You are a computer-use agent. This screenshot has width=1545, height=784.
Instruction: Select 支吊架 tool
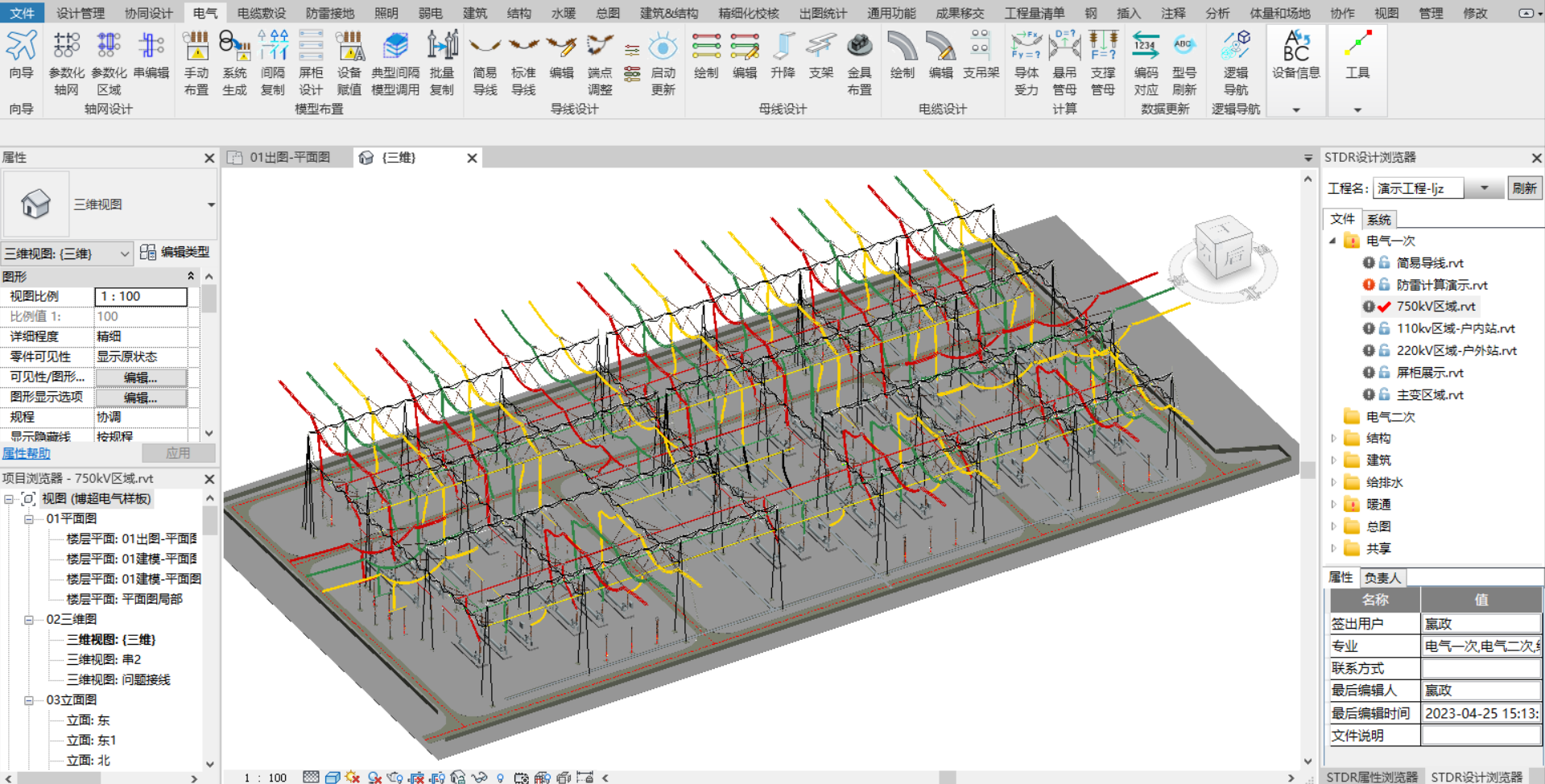[980, 55]
